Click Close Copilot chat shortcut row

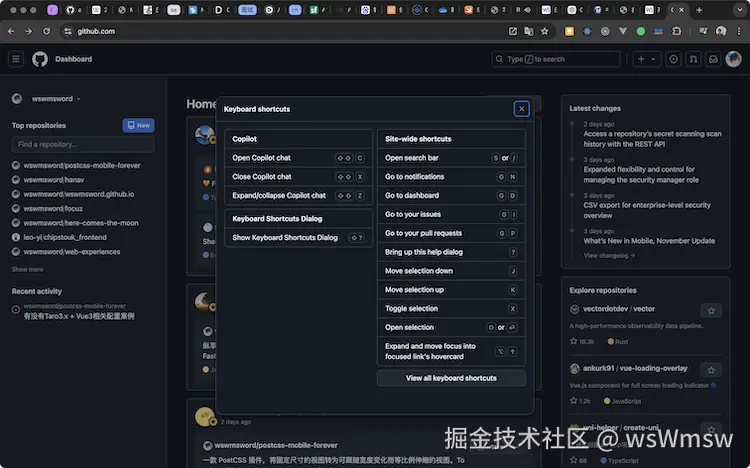(298, 177)
